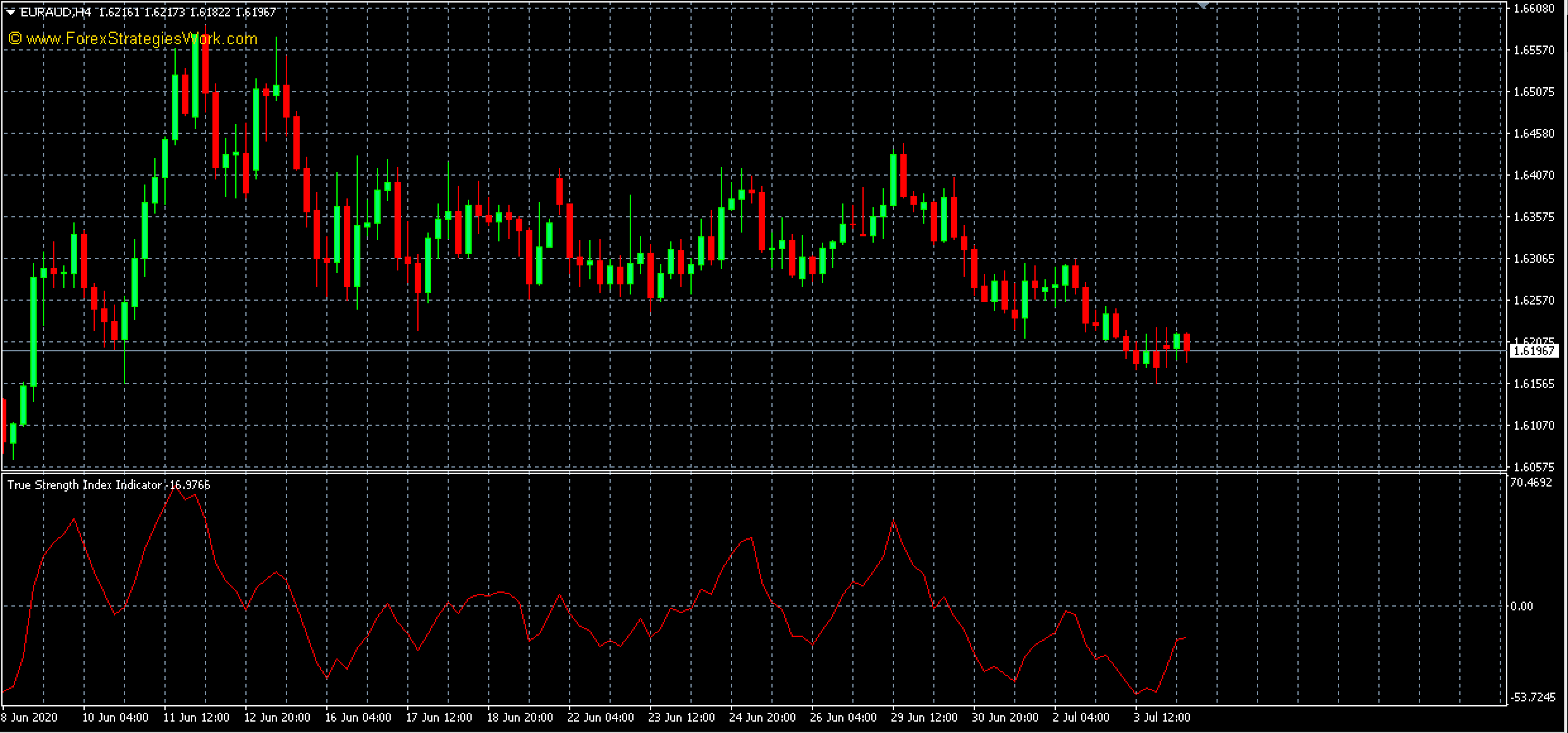Click the 24 Jun 20:00 time label
This screenshot has height=733, width=1568.
pyautogui.click(x=762, y=718)
